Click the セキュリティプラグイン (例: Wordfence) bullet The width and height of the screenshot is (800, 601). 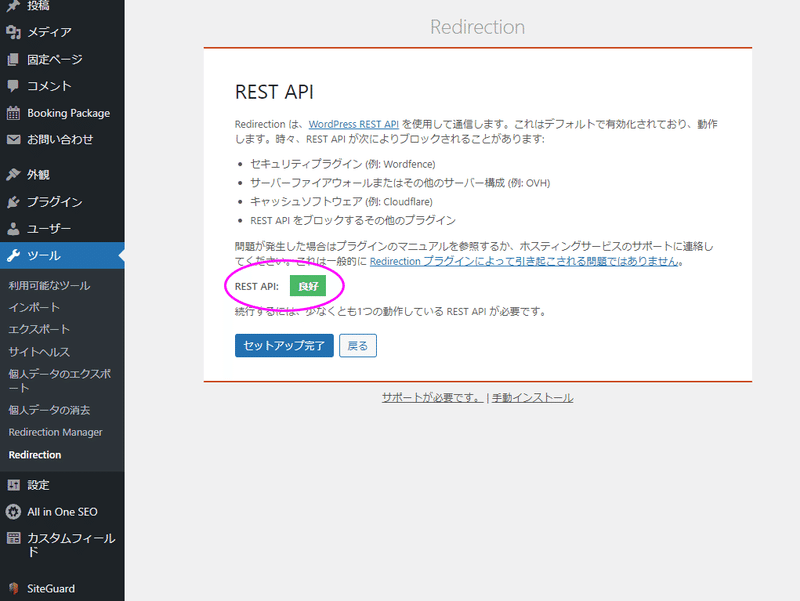342,164
